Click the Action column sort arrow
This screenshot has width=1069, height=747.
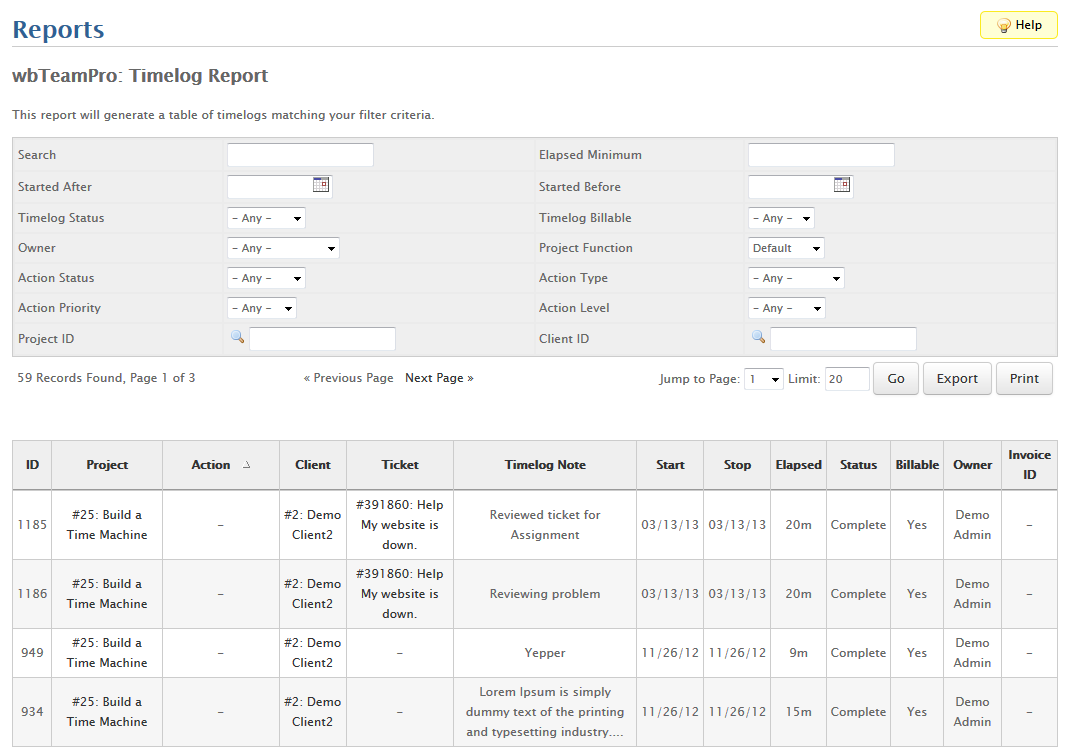[247, 465]
